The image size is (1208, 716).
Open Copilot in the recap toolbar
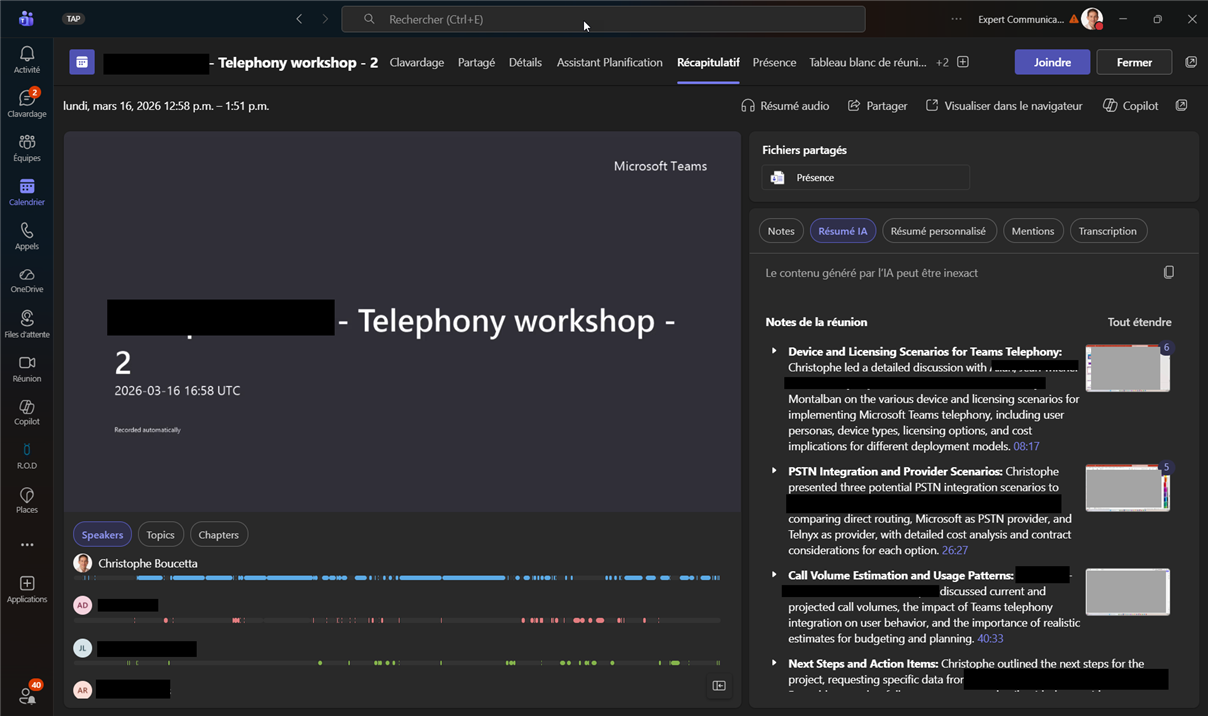tap(1130, 106)
